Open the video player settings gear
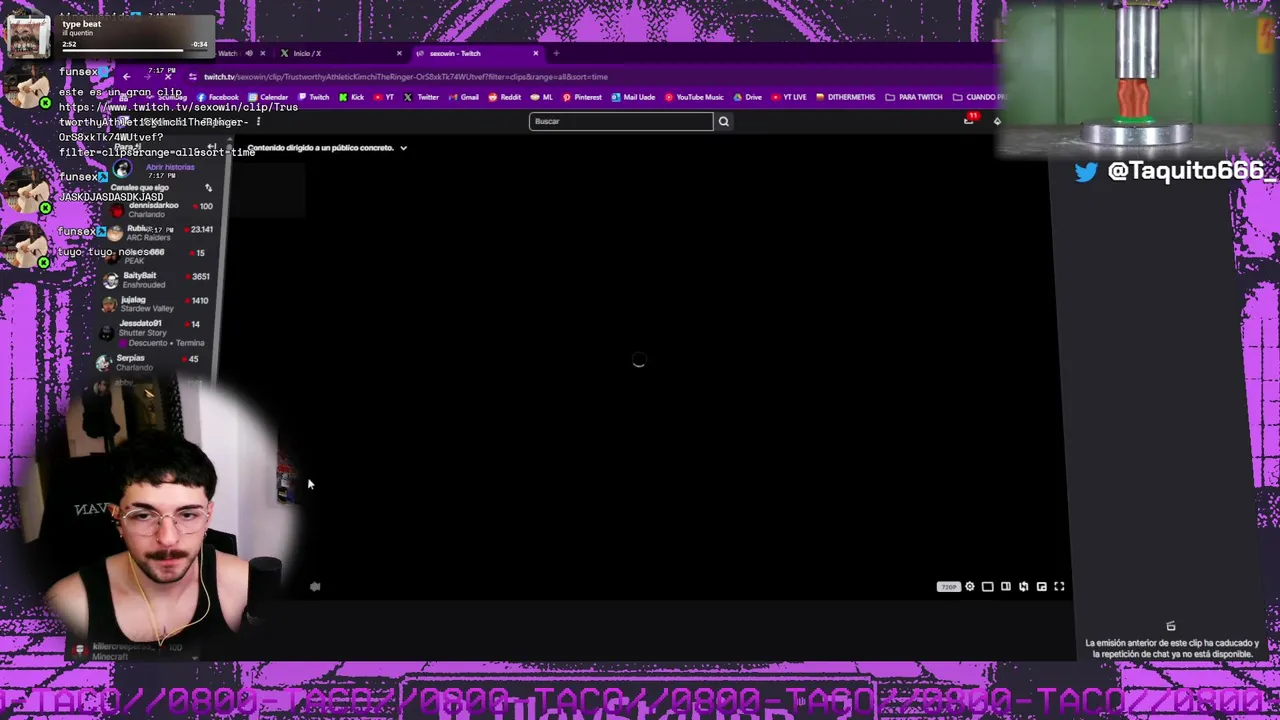The width and height of the screenshot is (1280, 720). coord(970,587)
